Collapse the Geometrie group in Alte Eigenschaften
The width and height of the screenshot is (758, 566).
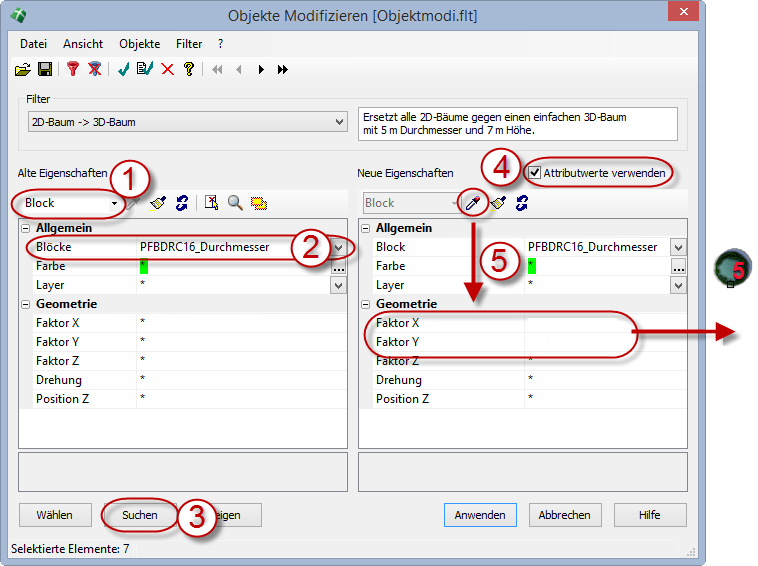pos(26,304)
